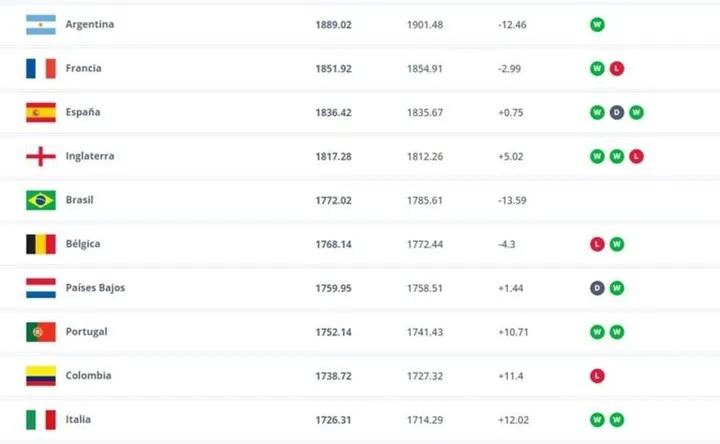Click the Francia flag icon
720x444 pixels.
click(40, 68)
